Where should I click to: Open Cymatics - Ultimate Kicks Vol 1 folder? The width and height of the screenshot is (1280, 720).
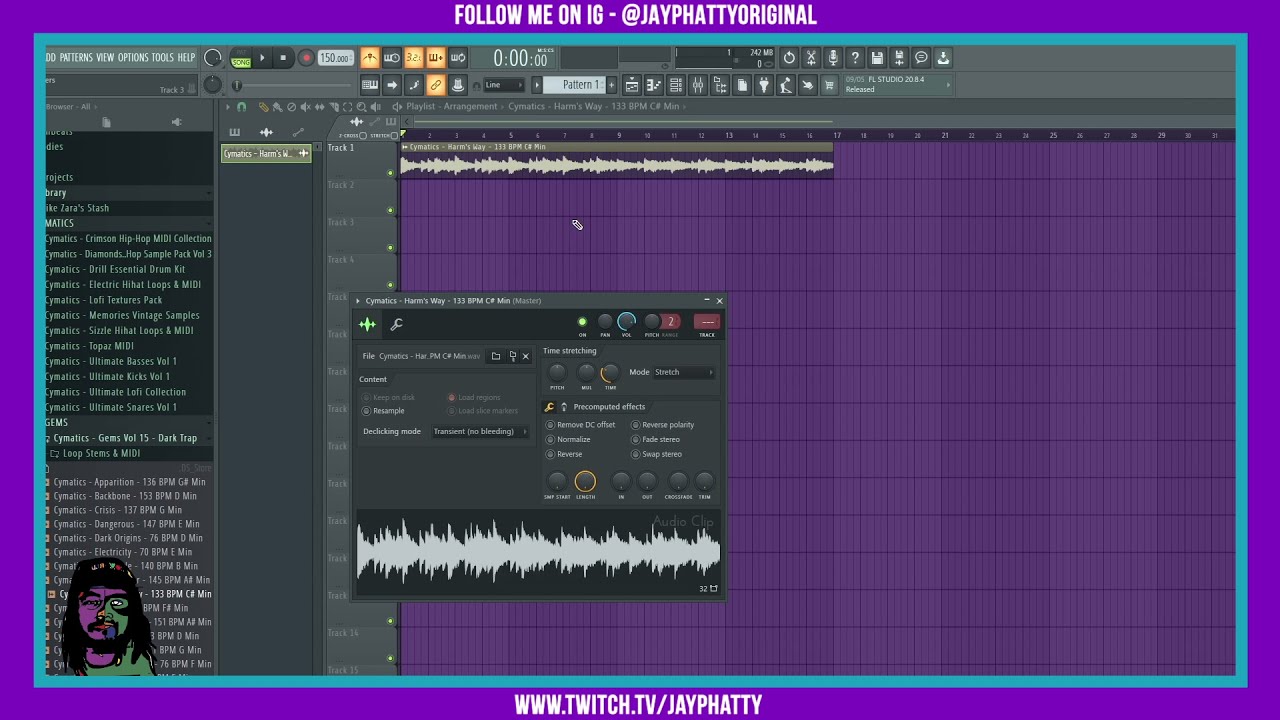[108, 377]
